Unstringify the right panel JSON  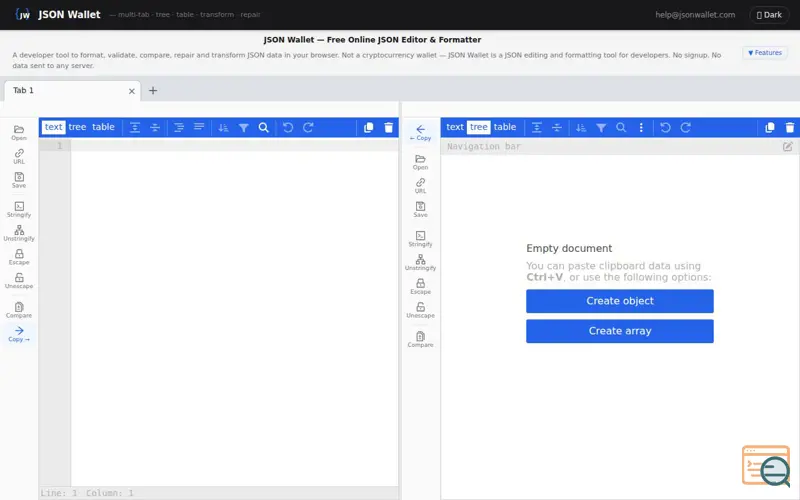tap(420, 262)
